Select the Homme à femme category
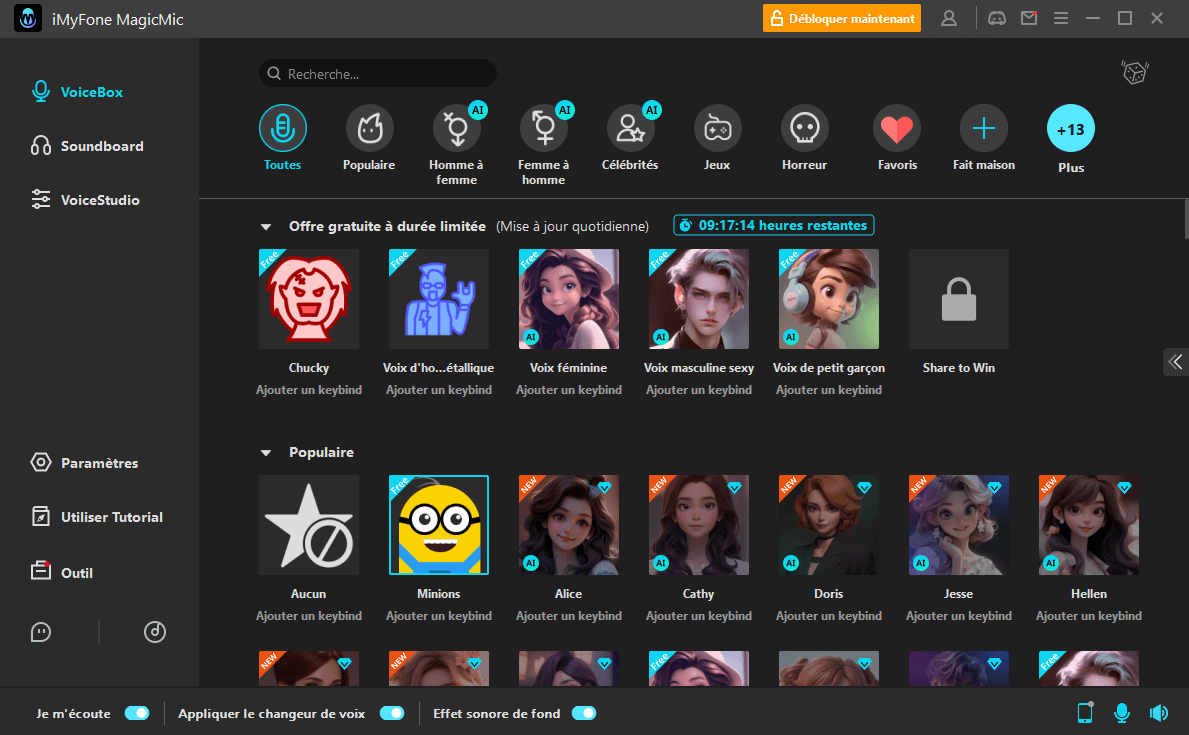The height and width of the screenshot is (735, 1189). [x=456, y=128]
